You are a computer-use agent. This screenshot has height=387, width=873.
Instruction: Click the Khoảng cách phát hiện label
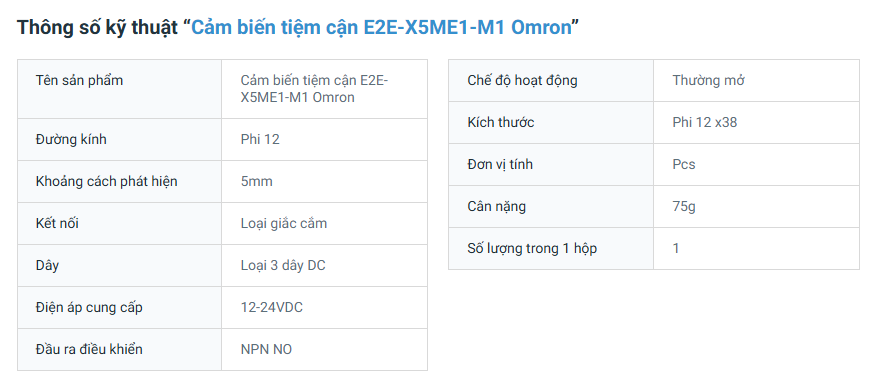[107, 182]
